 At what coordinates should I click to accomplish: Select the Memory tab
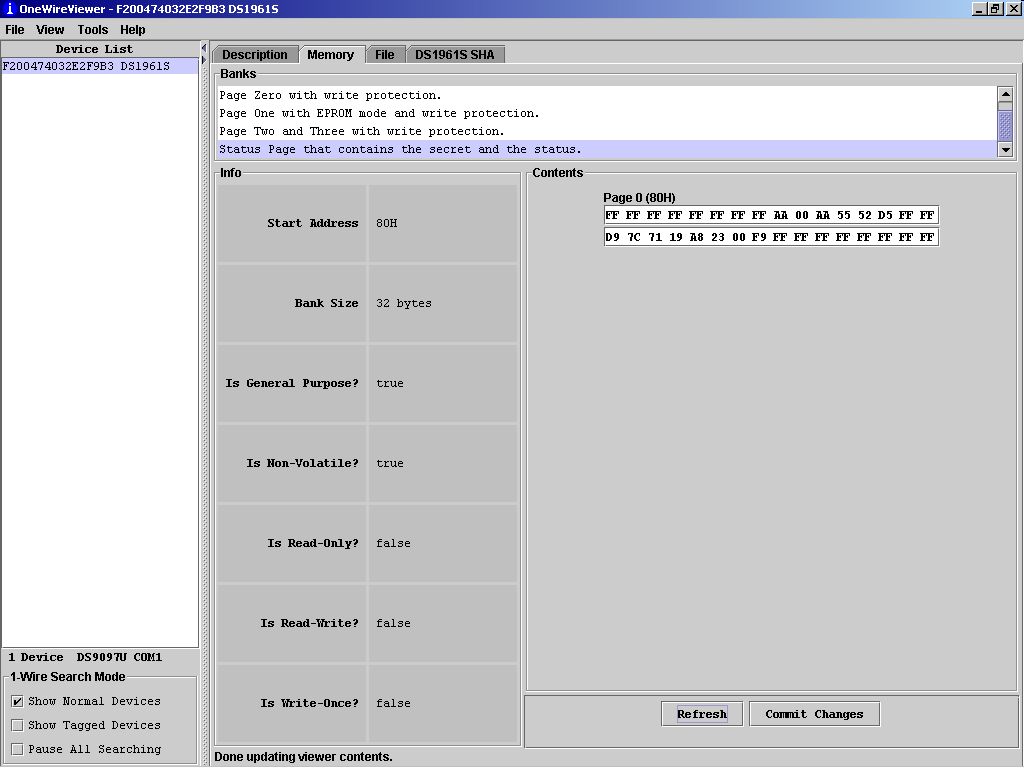point(330,55)
